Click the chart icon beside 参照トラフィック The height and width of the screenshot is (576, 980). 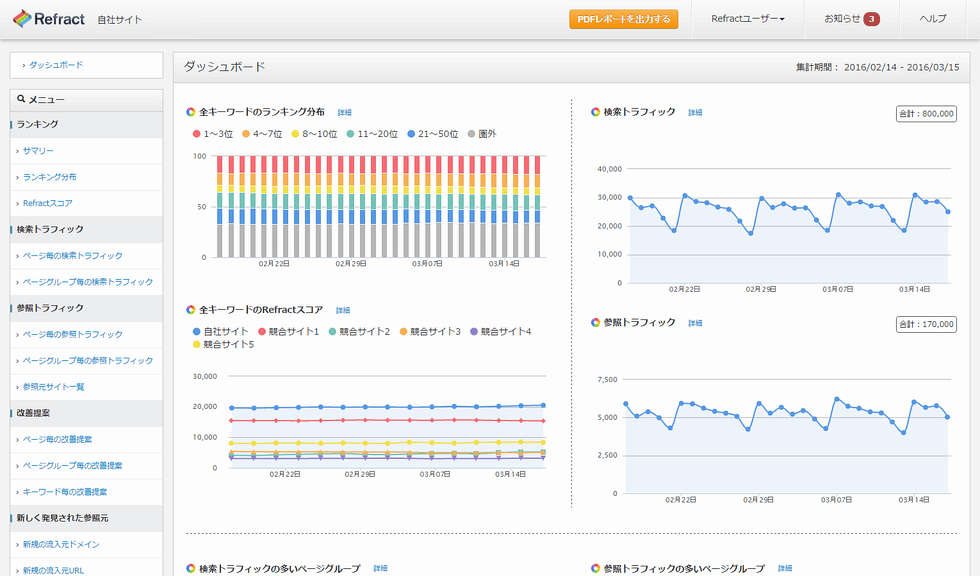(x=595, y=323)
